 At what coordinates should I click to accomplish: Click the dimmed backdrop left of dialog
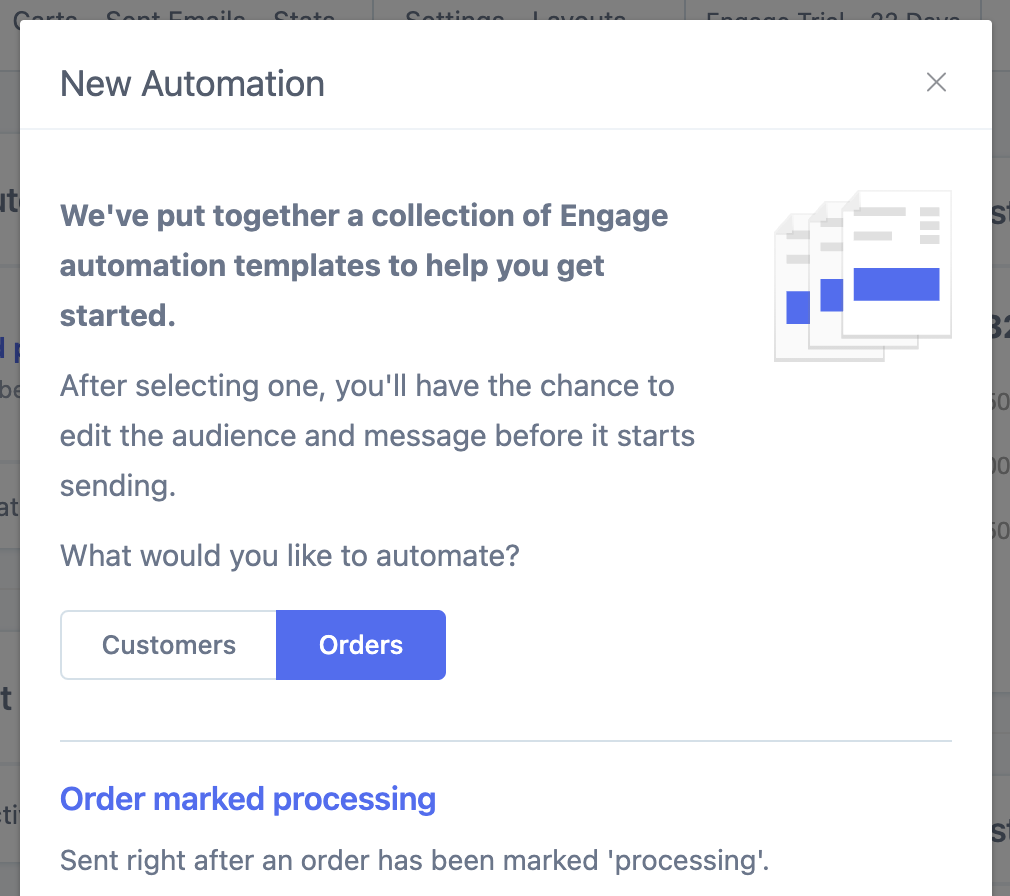9,451
